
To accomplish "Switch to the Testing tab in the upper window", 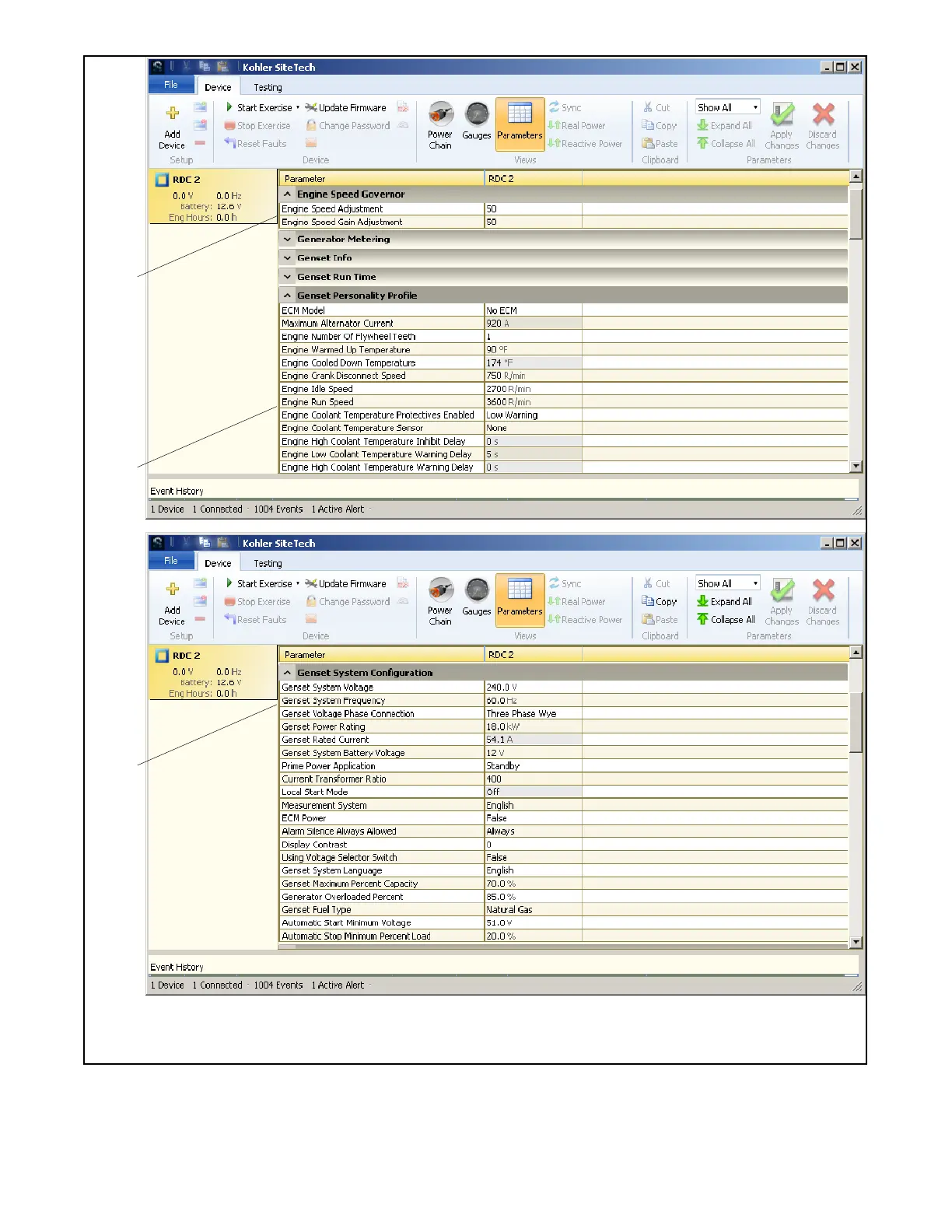I will point(268,88).
